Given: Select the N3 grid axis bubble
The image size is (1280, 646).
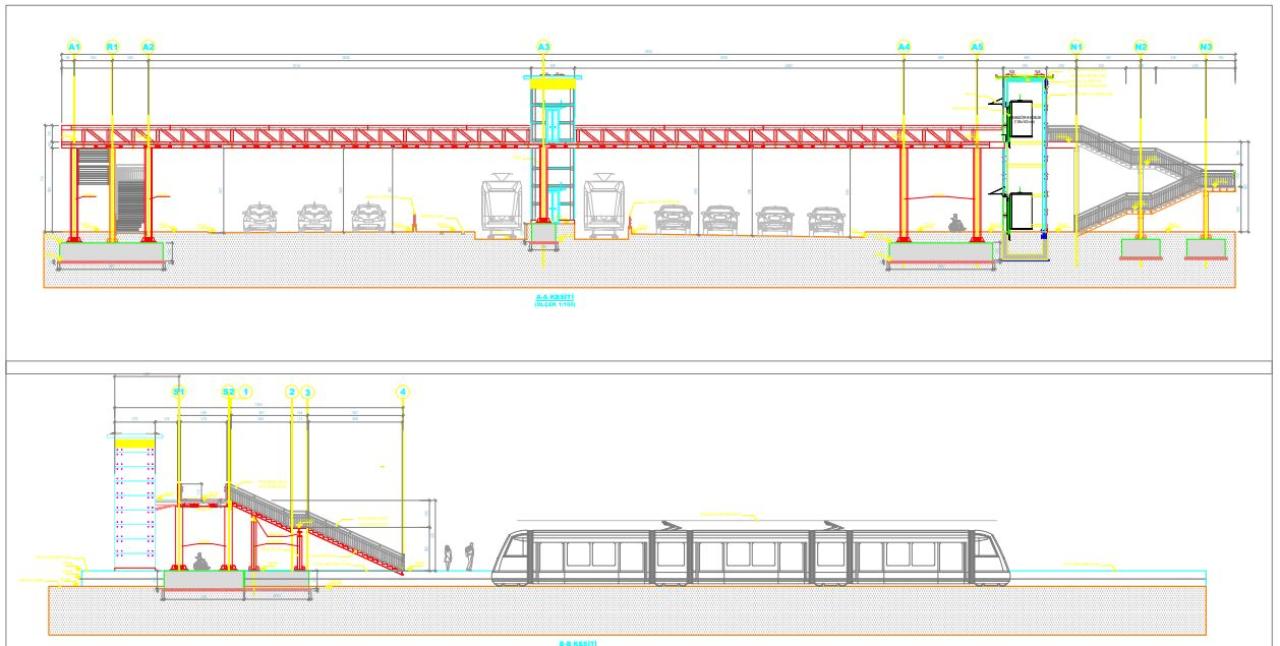Looking at the screenshot, I should pos(1206,47).
